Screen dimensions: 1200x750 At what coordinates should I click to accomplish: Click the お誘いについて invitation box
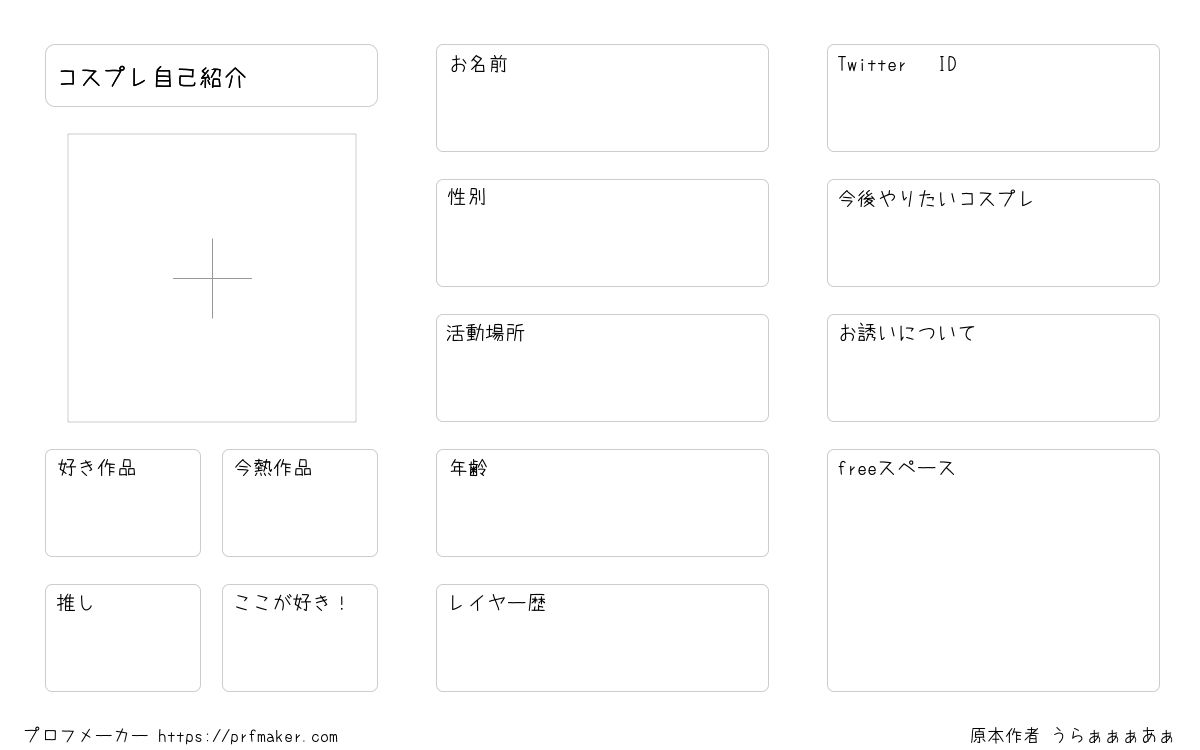pyautogui.click(x=993, y=368)
